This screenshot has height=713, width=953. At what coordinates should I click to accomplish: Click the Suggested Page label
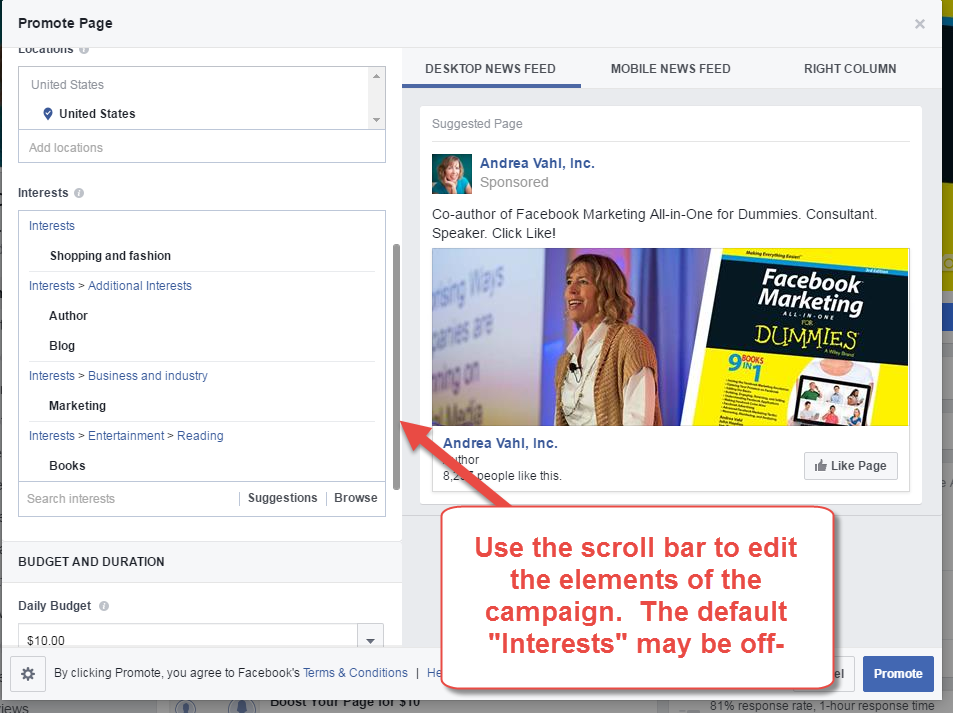[477, 123]
